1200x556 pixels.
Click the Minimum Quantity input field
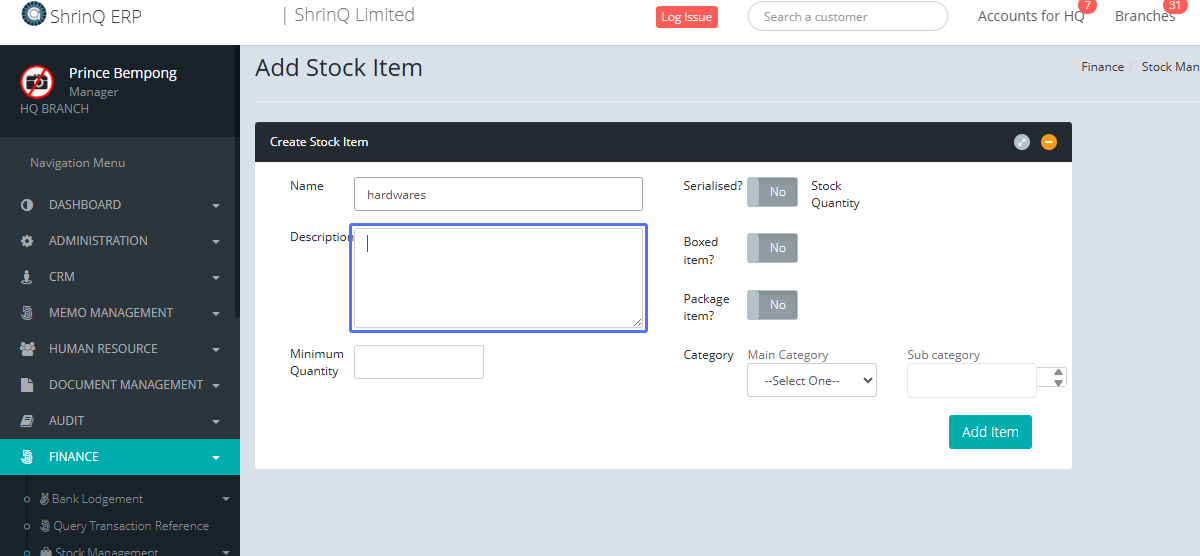point(418,362)
